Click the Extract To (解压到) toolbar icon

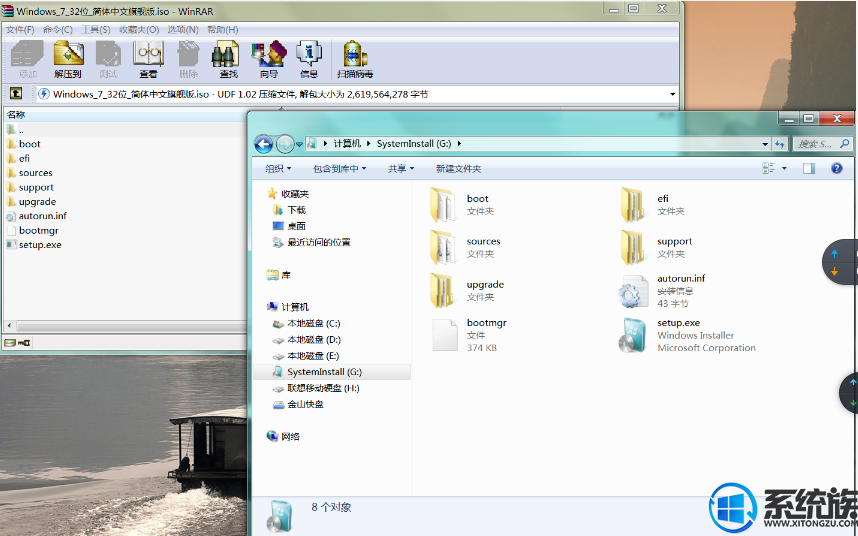click(68, 60)
